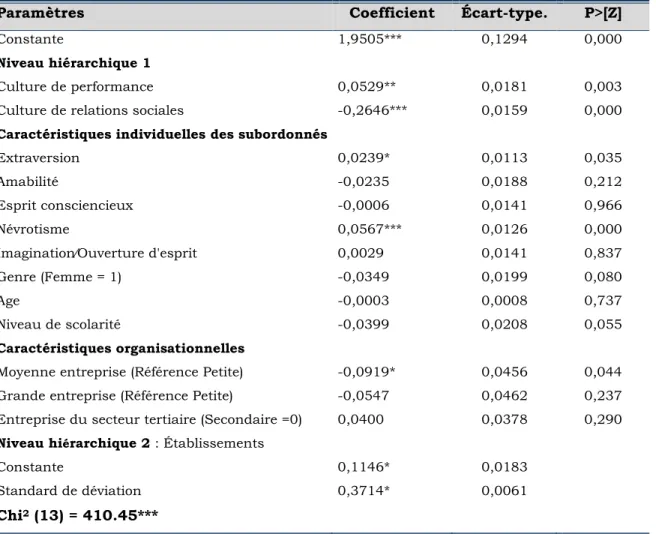Select the coefficient -0,0919*
The width and height of the screenshot is (656, 534).
click(x=366, y=372)
